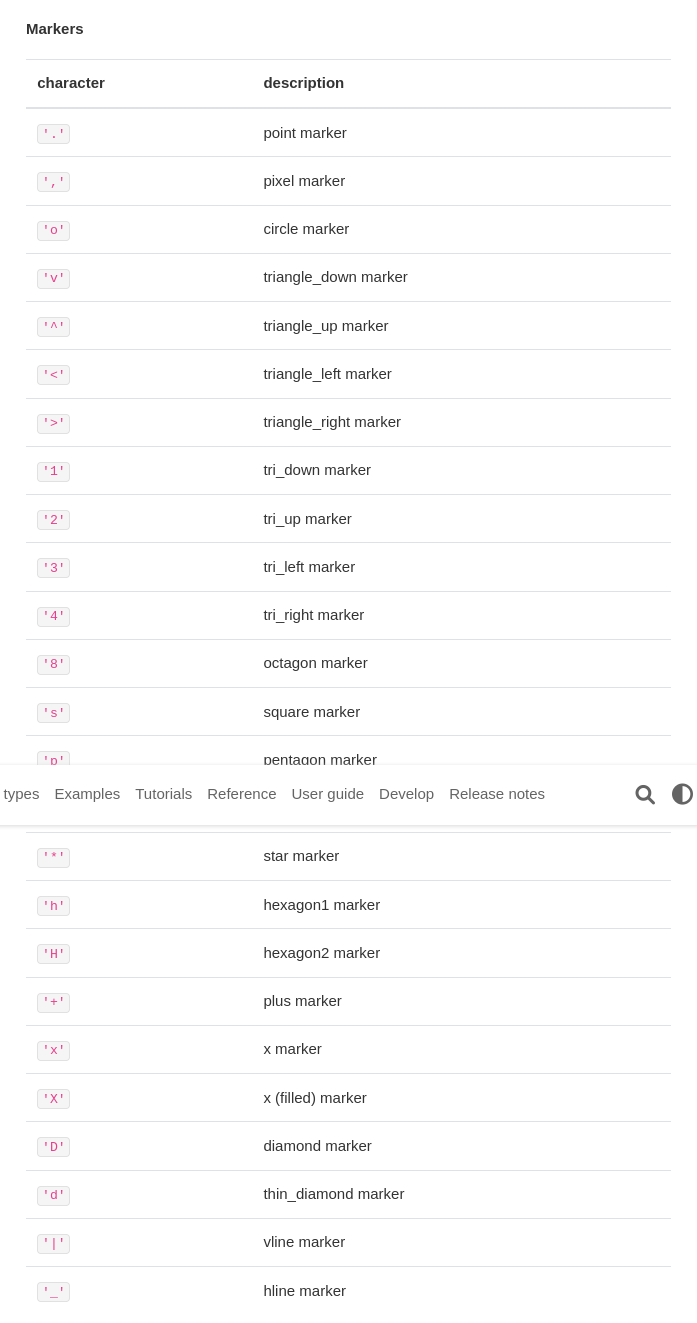
Task: Toggle the light/dark theme icon
Action: point(682,794)
